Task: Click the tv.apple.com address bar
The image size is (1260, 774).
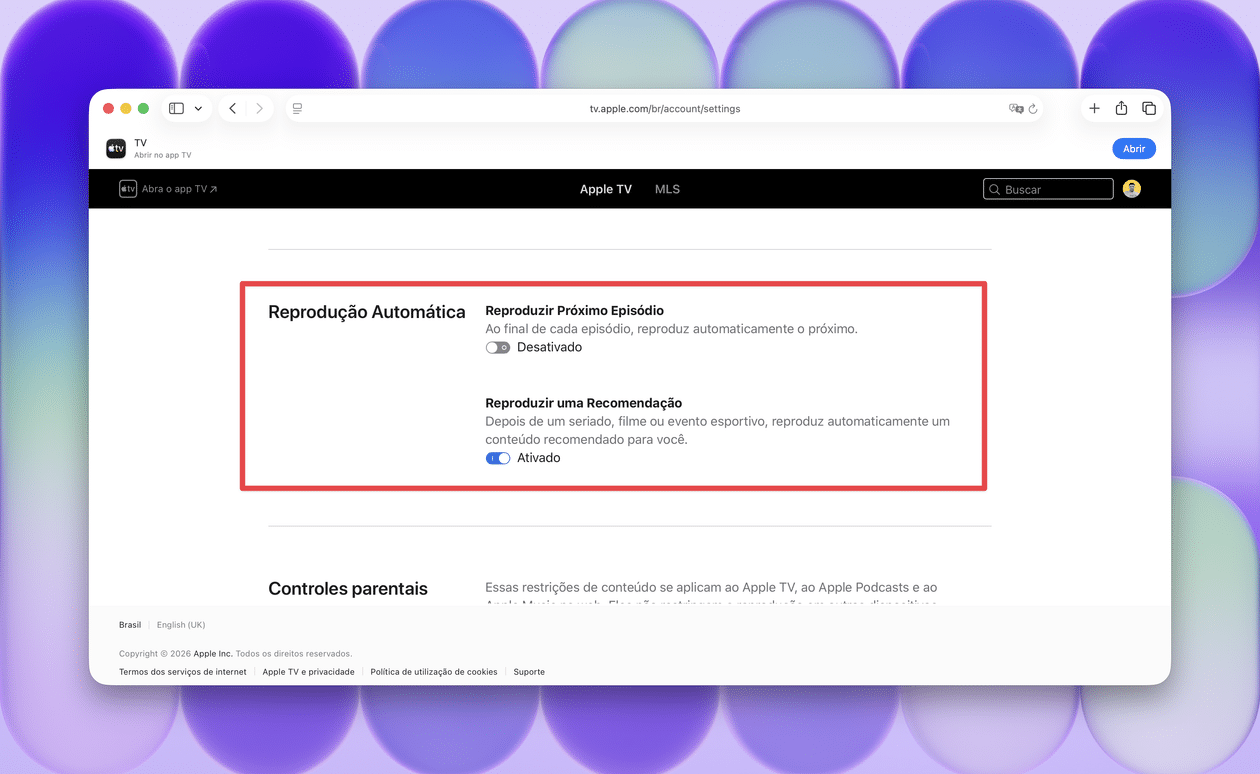Action: click(665, 108)
